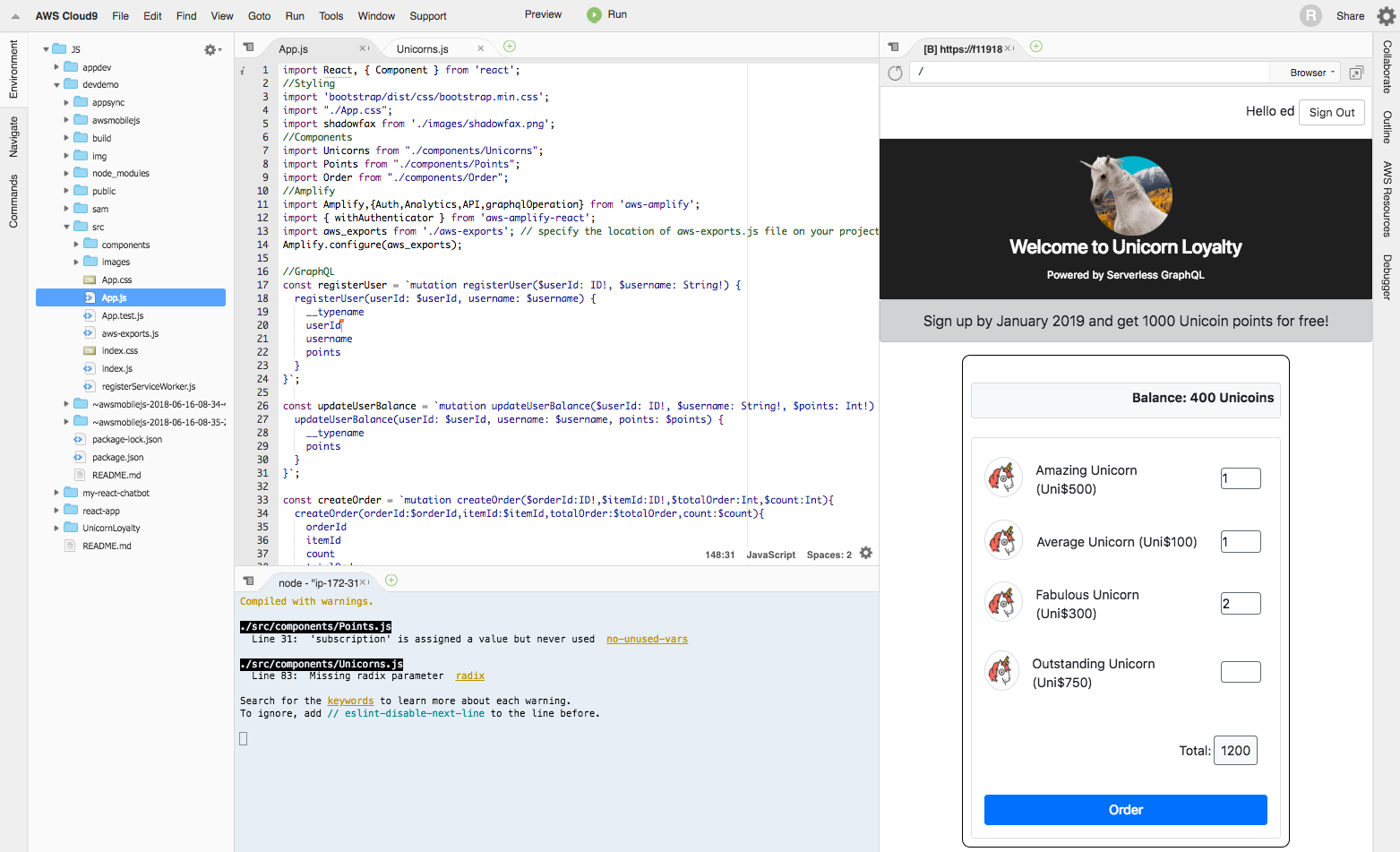Image resolution: width=1400 pixels, height=852 pixels.
Task: Open the AWS Resources side panel
Action: pyautogui.click(x=1387, y=199)
